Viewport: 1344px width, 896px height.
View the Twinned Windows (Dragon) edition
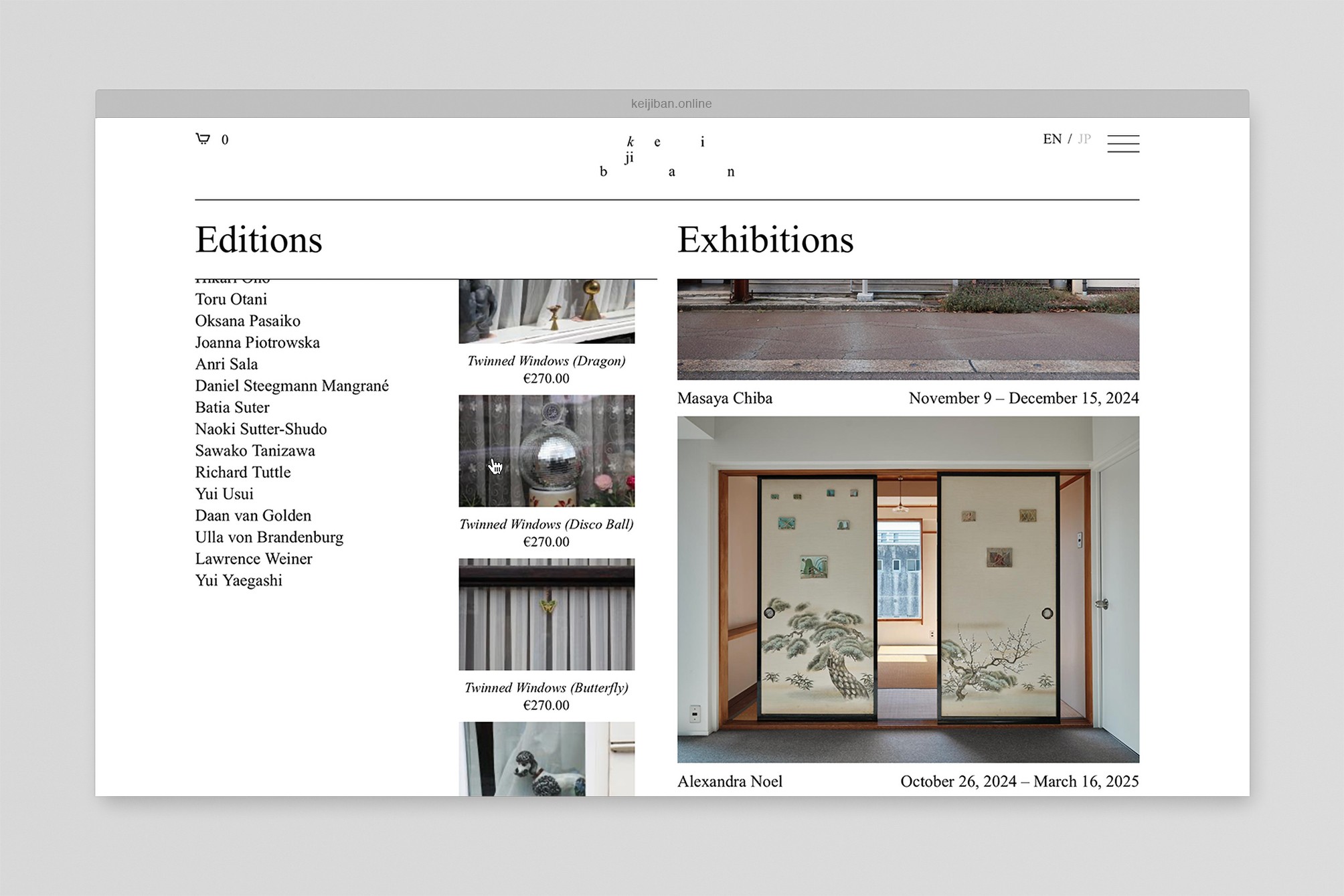pos(546,361)
